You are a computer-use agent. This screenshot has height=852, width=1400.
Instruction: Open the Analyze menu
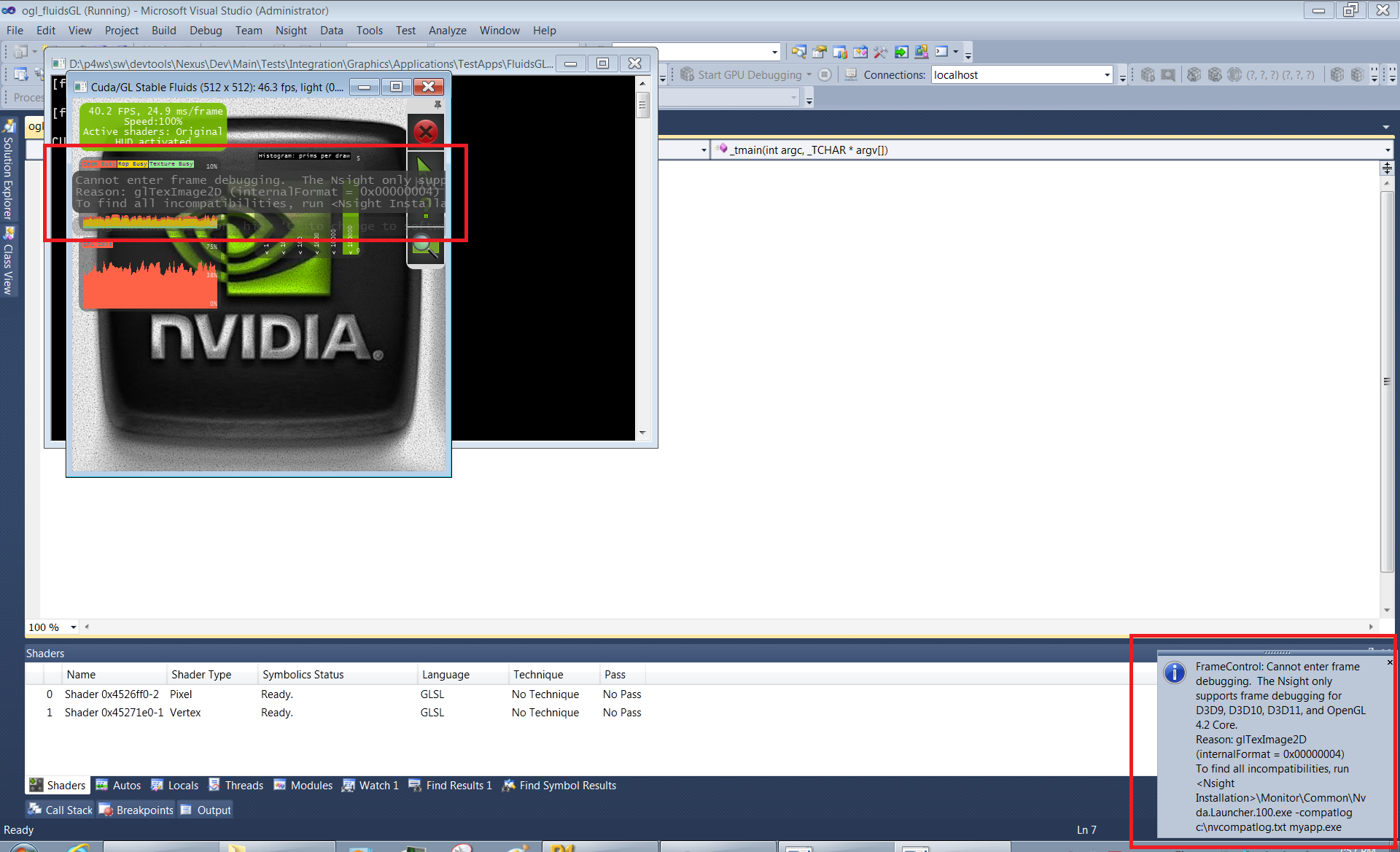pyautogui.click(x=447, y=30)
